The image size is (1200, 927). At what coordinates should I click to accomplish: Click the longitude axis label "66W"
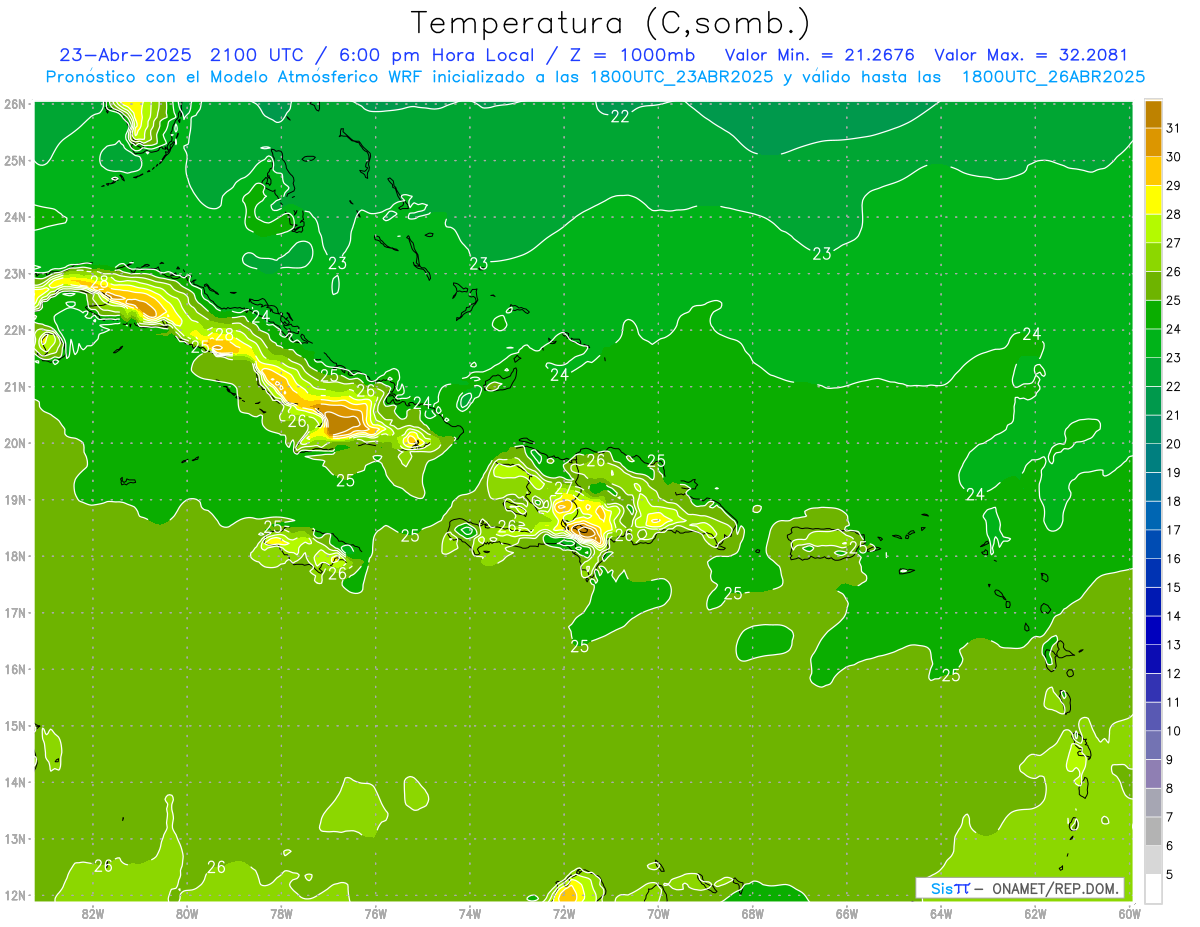point(847,913)
